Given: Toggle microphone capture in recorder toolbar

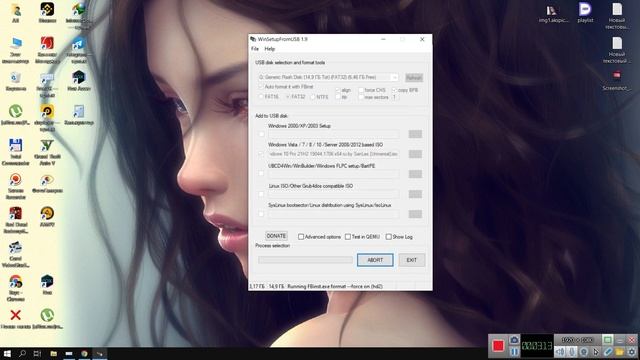Looking at the screenshot, I should (572, 351).
